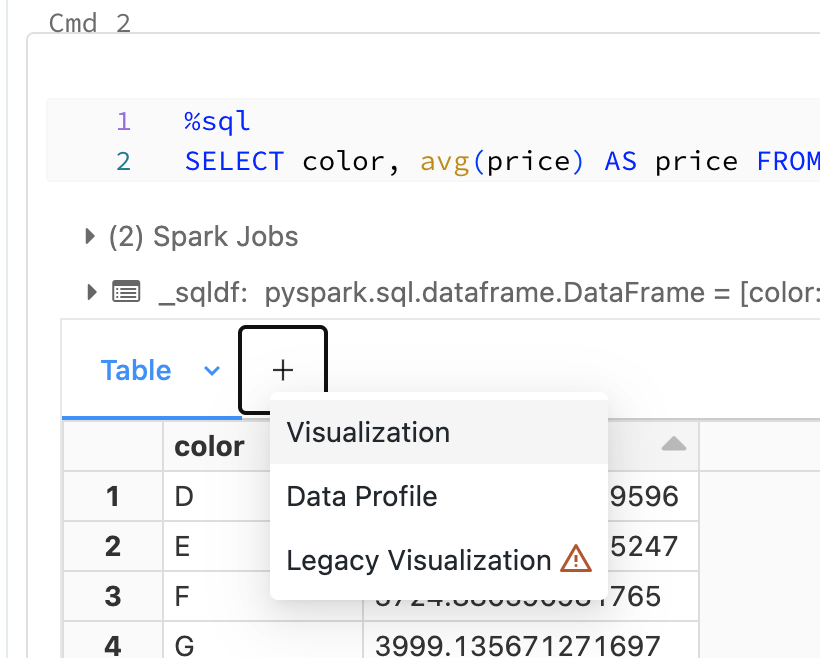
Task: Pick the Legacy Visualization menu entry
Action: click(418, 560)
